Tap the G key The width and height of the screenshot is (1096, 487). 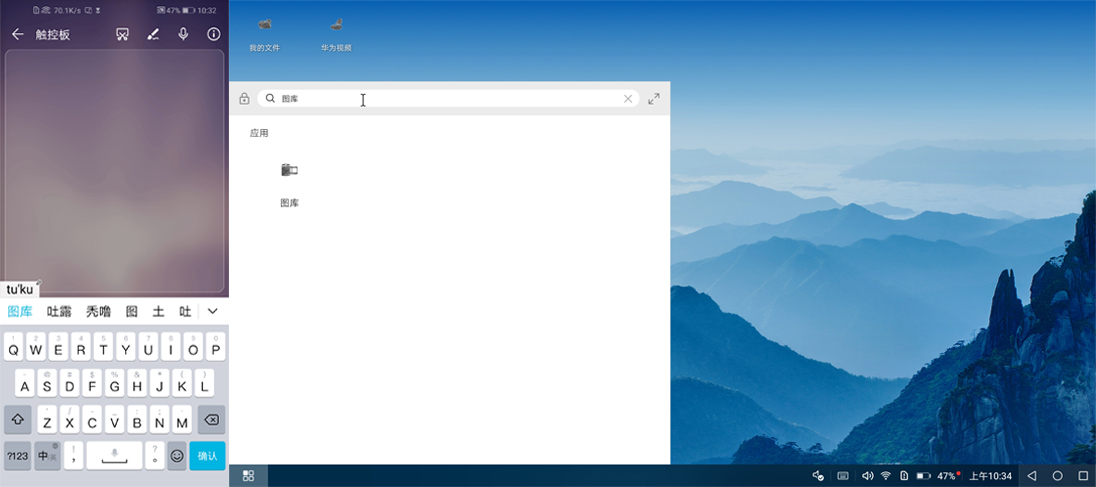tap(115, 383)
